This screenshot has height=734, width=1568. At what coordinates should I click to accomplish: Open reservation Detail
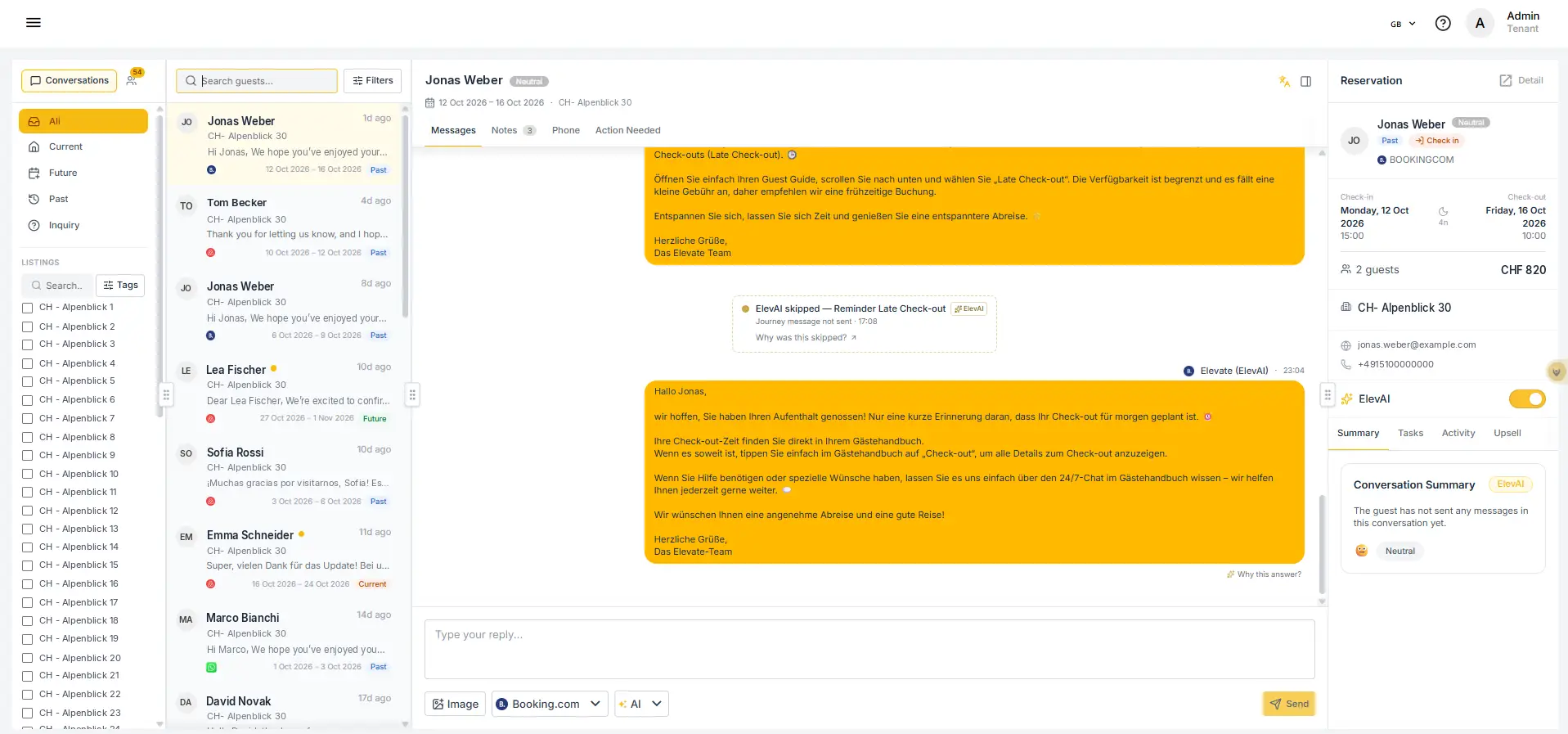1521,80
